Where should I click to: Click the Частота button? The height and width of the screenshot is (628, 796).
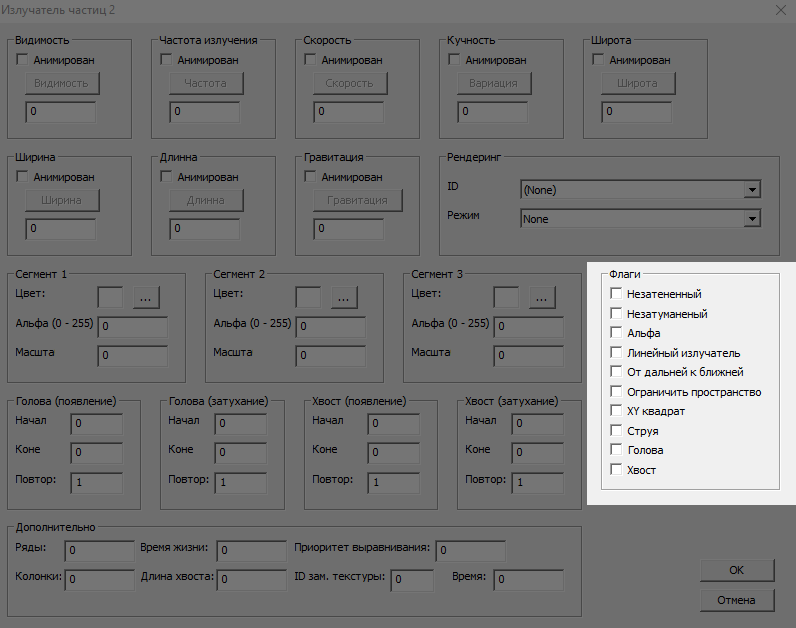click(206, 83)
